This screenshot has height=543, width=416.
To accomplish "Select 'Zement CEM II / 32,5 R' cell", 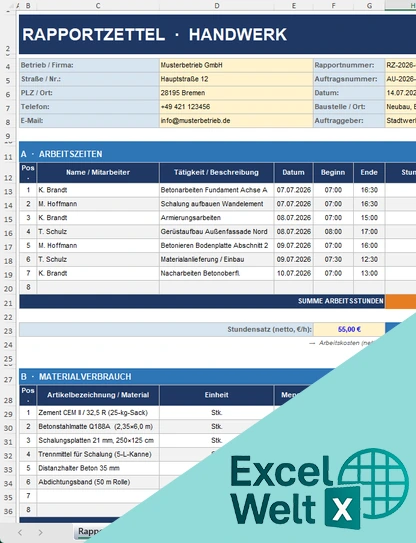I will coord(98,413).
